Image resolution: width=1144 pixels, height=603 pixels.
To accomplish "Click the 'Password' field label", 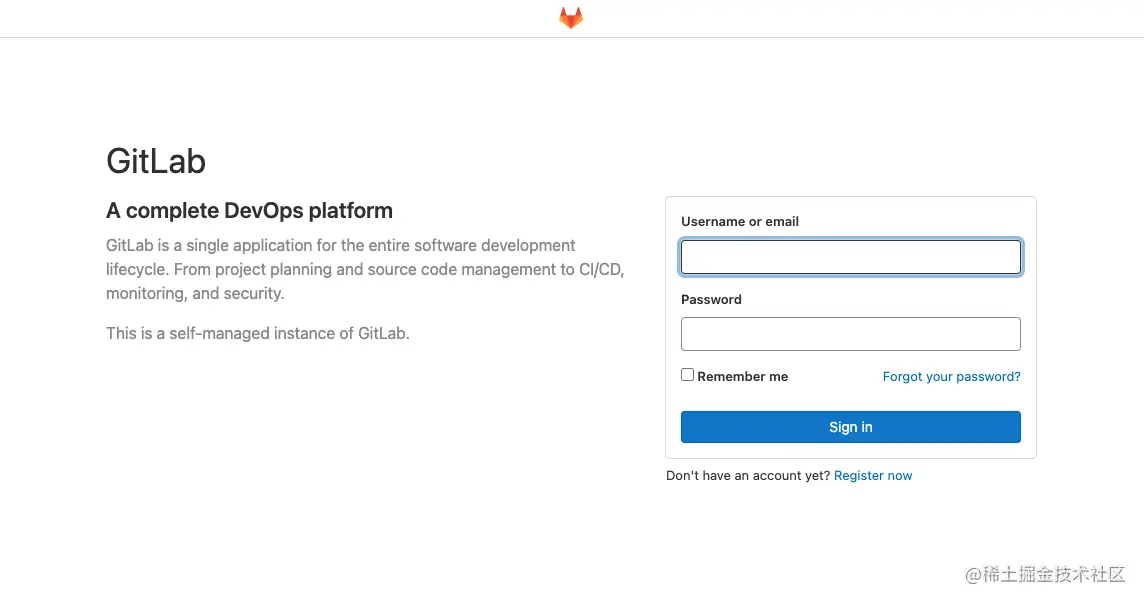I will point(711,299).
